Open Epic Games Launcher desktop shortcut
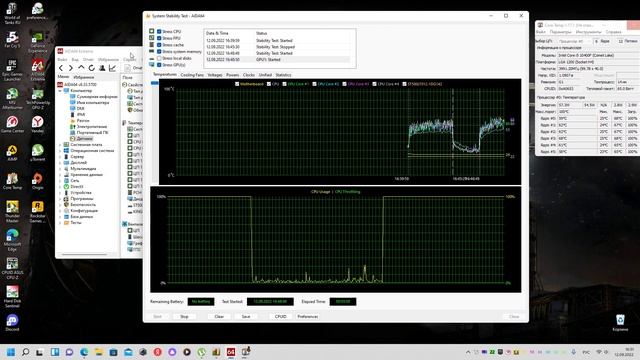640x360 pixels. coord(12,70)
